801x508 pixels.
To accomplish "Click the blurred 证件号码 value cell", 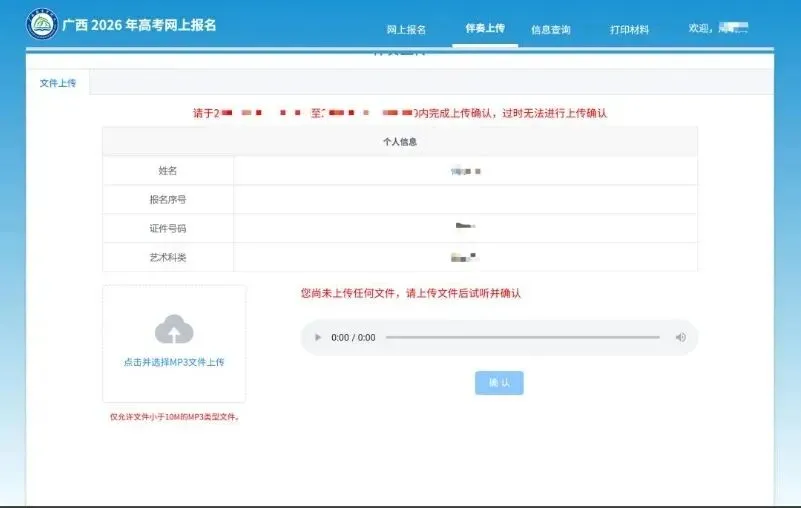I will [x=465, y=228].
